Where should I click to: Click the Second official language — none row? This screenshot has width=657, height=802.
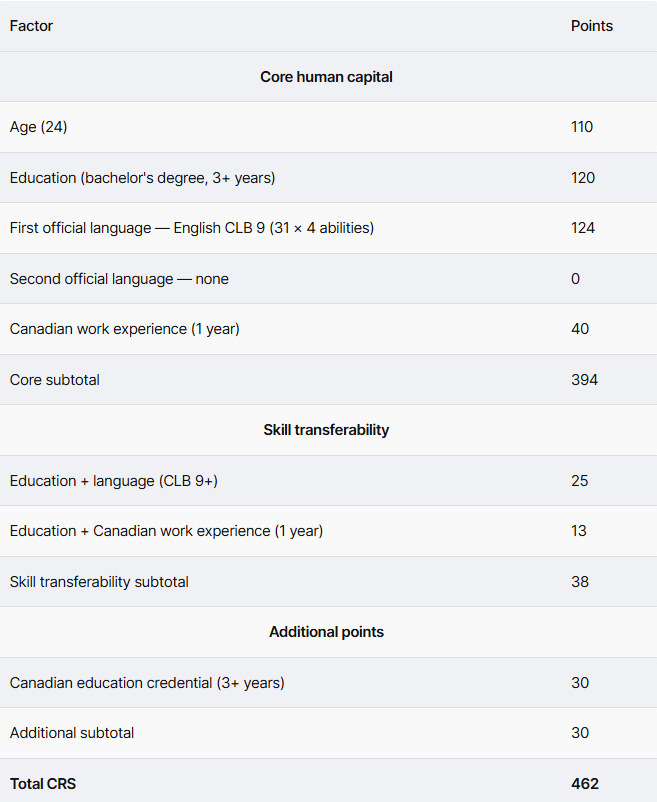119,279
